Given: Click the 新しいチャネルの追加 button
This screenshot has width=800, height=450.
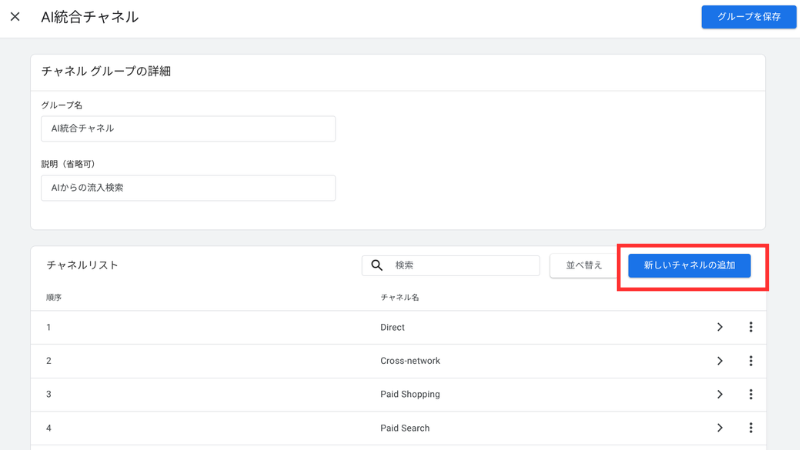Looking at the screenshot, I should pyautogui.click(x=689, y=265).
